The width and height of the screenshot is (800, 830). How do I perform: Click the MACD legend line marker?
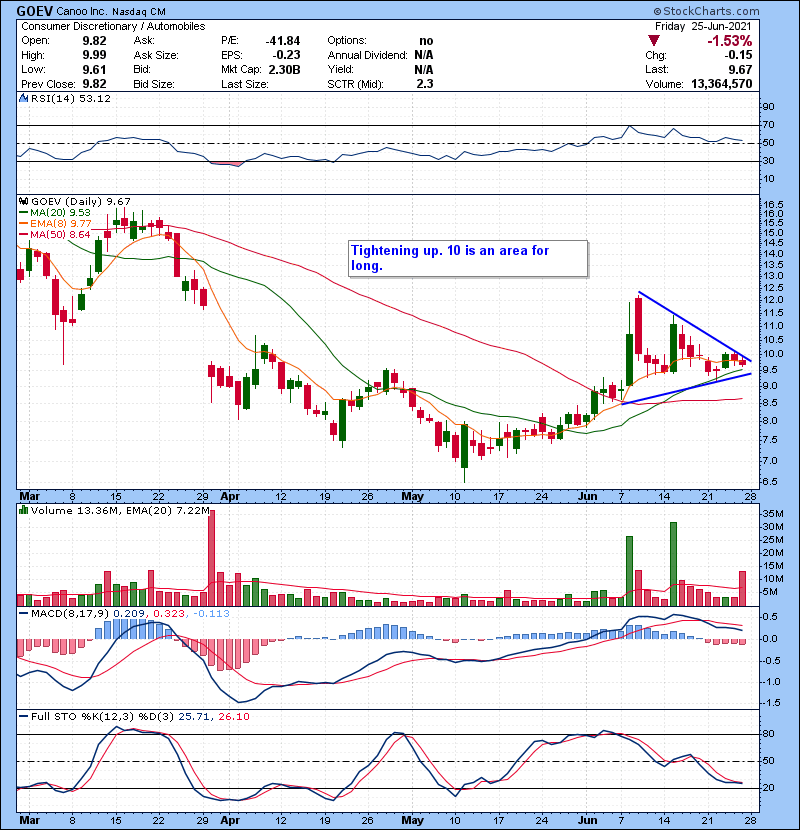coord(23,614)
